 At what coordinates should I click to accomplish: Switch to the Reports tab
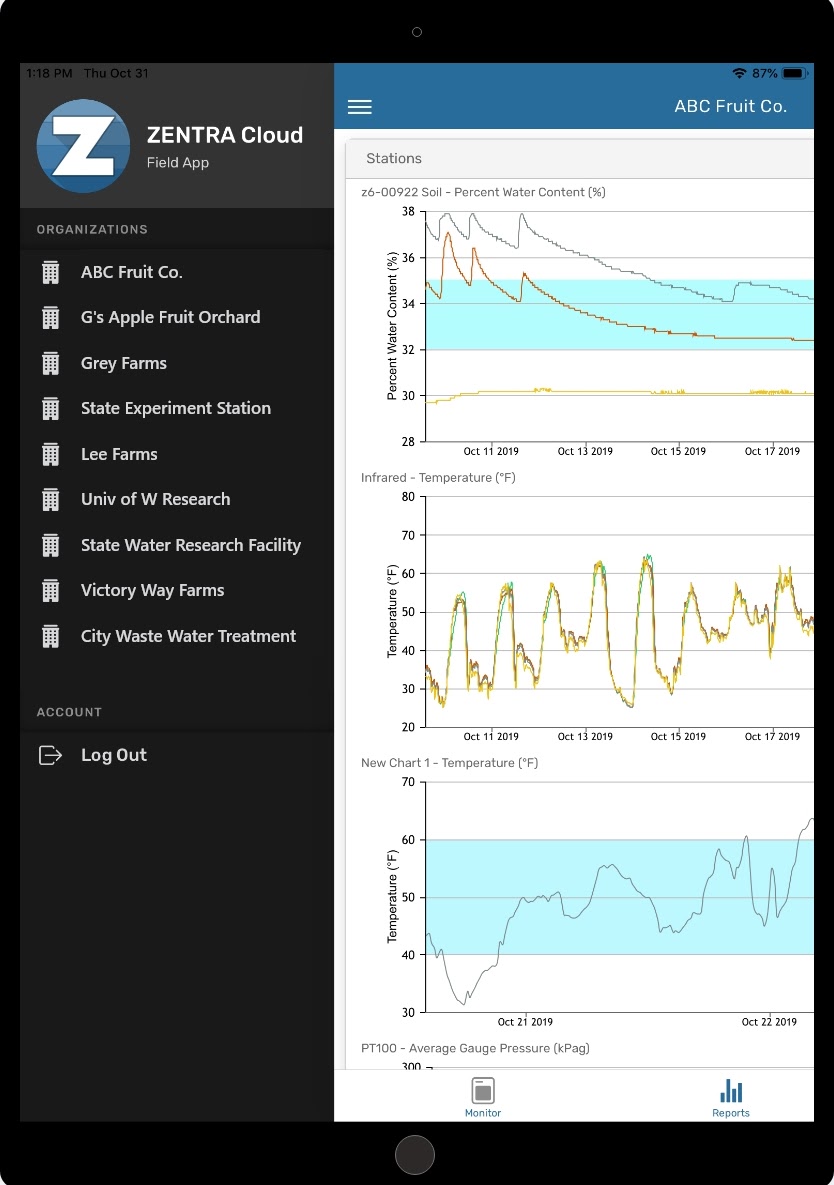click(731, 1097)
